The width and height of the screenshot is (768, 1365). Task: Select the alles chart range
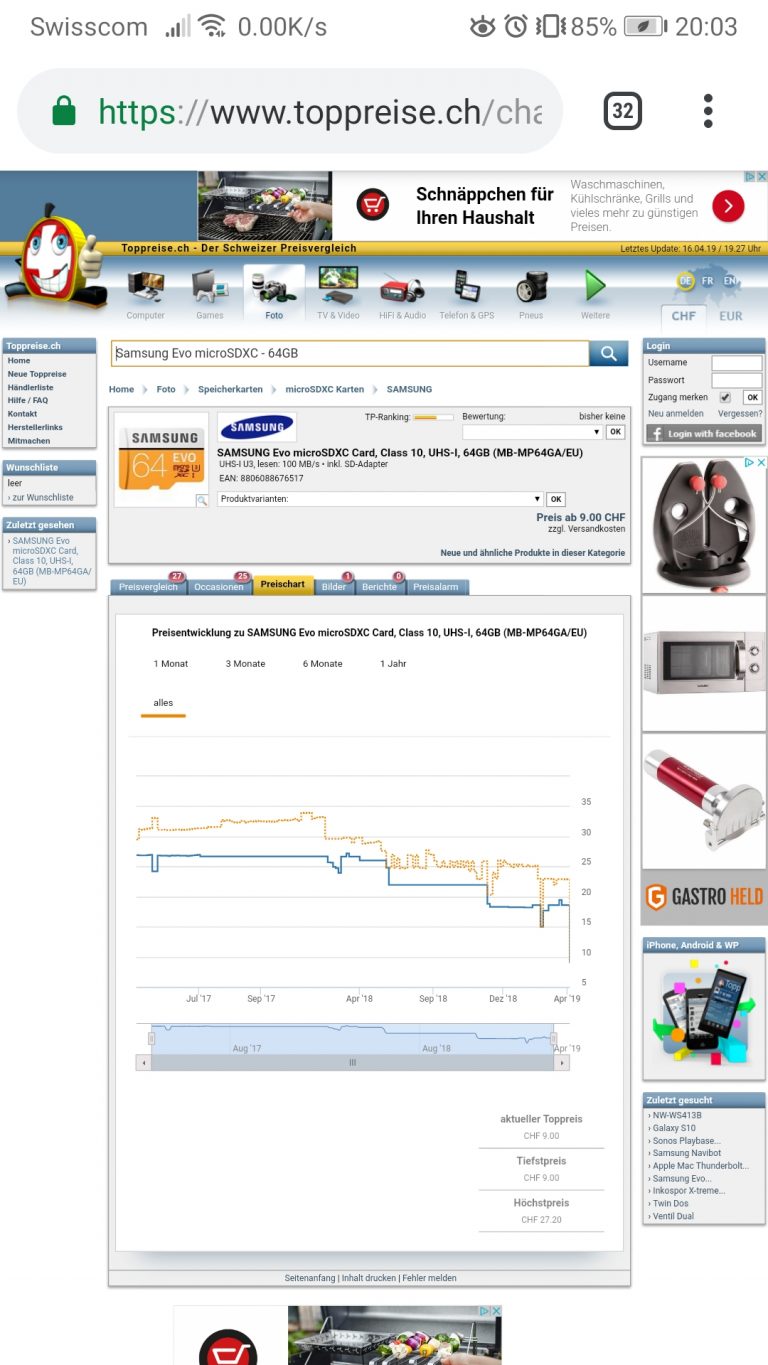point(163,703)
